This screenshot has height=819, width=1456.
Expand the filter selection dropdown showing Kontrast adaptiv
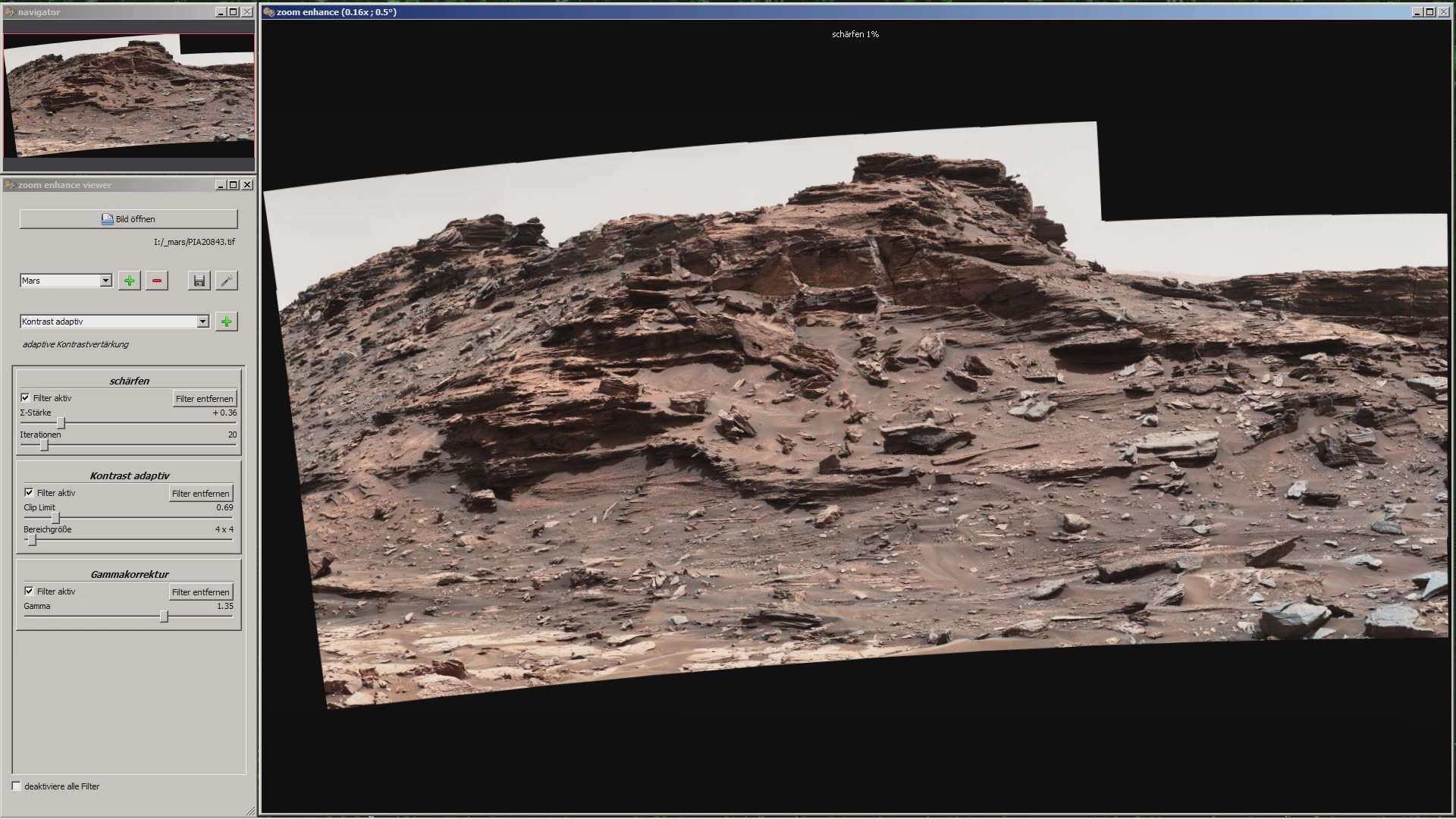coord(202,321)
